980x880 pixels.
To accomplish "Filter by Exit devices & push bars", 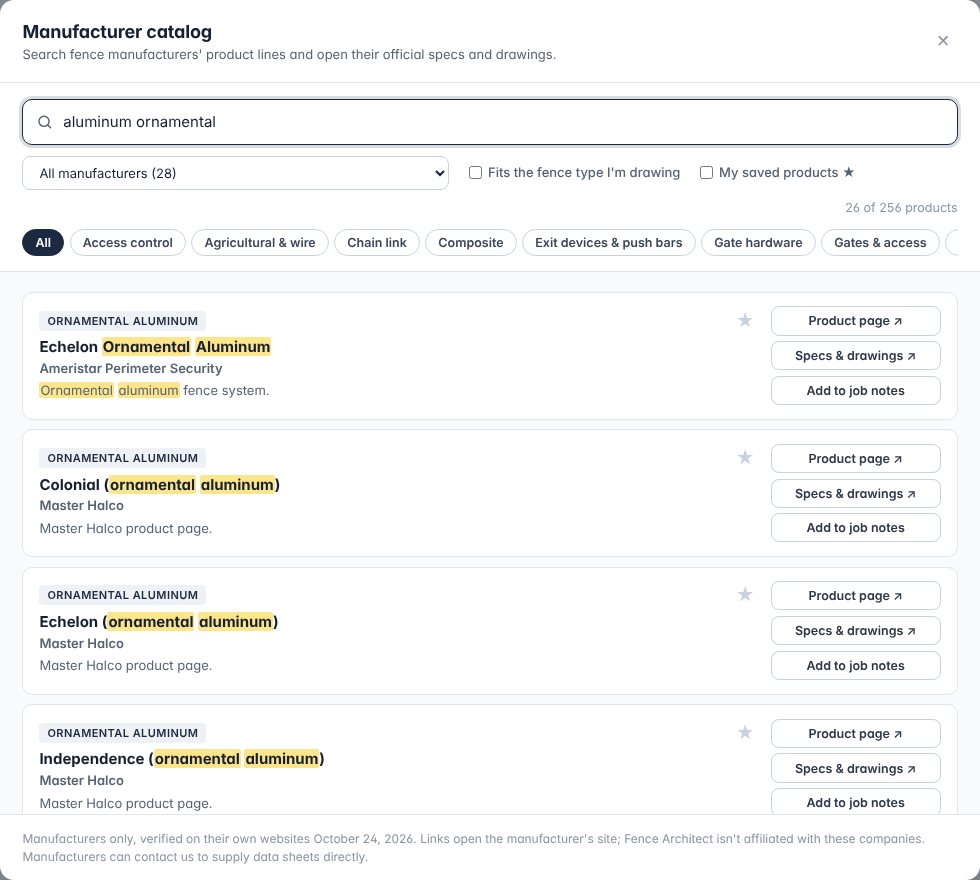I will point(609,242).
